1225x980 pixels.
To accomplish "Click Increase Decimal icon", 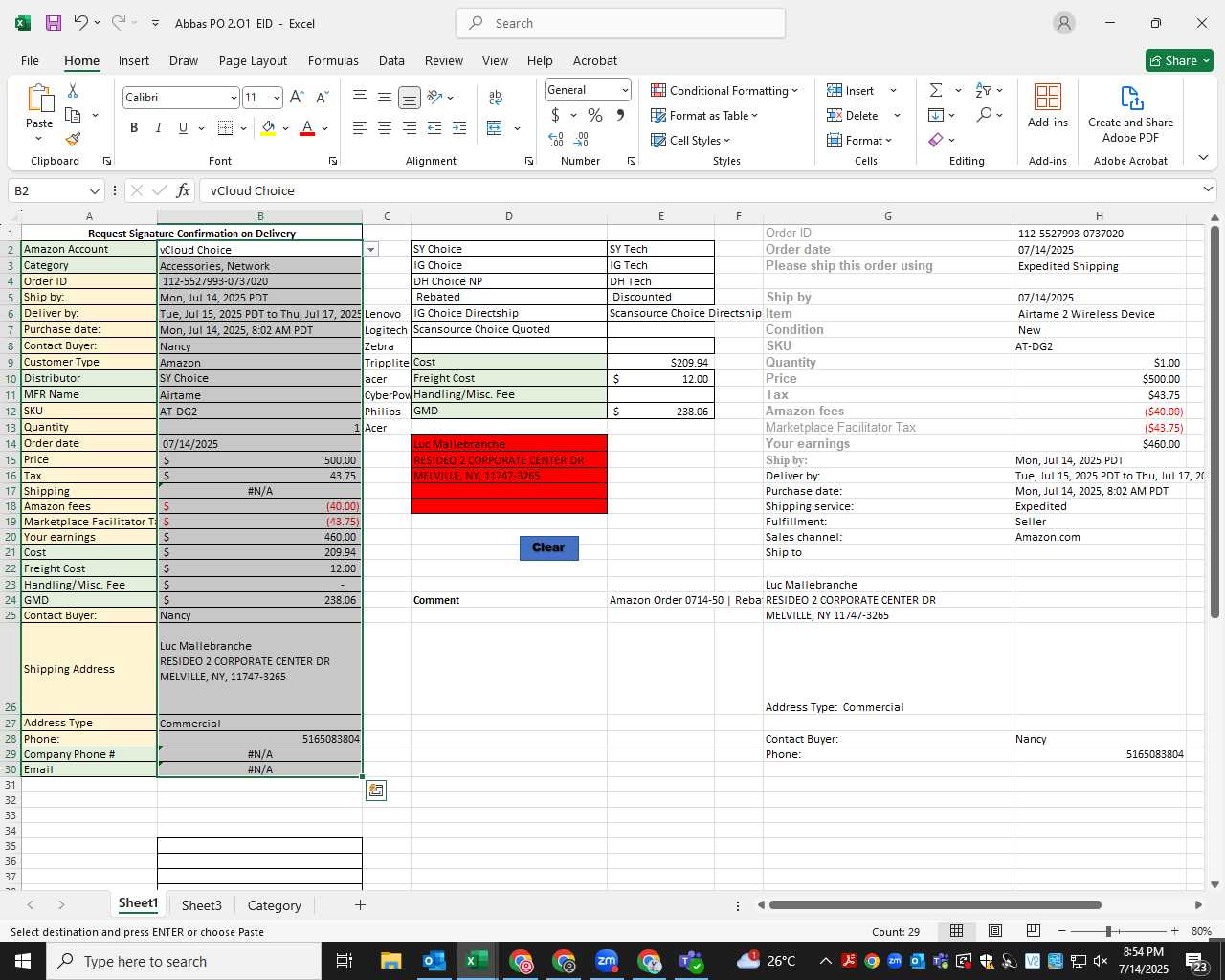I will point(556,140).
